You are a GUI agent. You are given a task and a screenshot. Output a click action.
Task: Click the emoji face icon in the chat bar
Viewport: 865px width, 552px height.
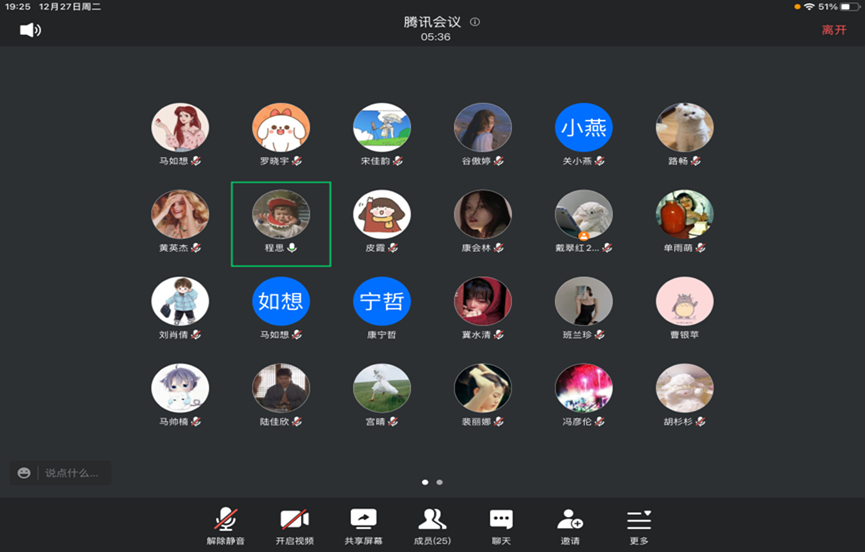[24, 473]
